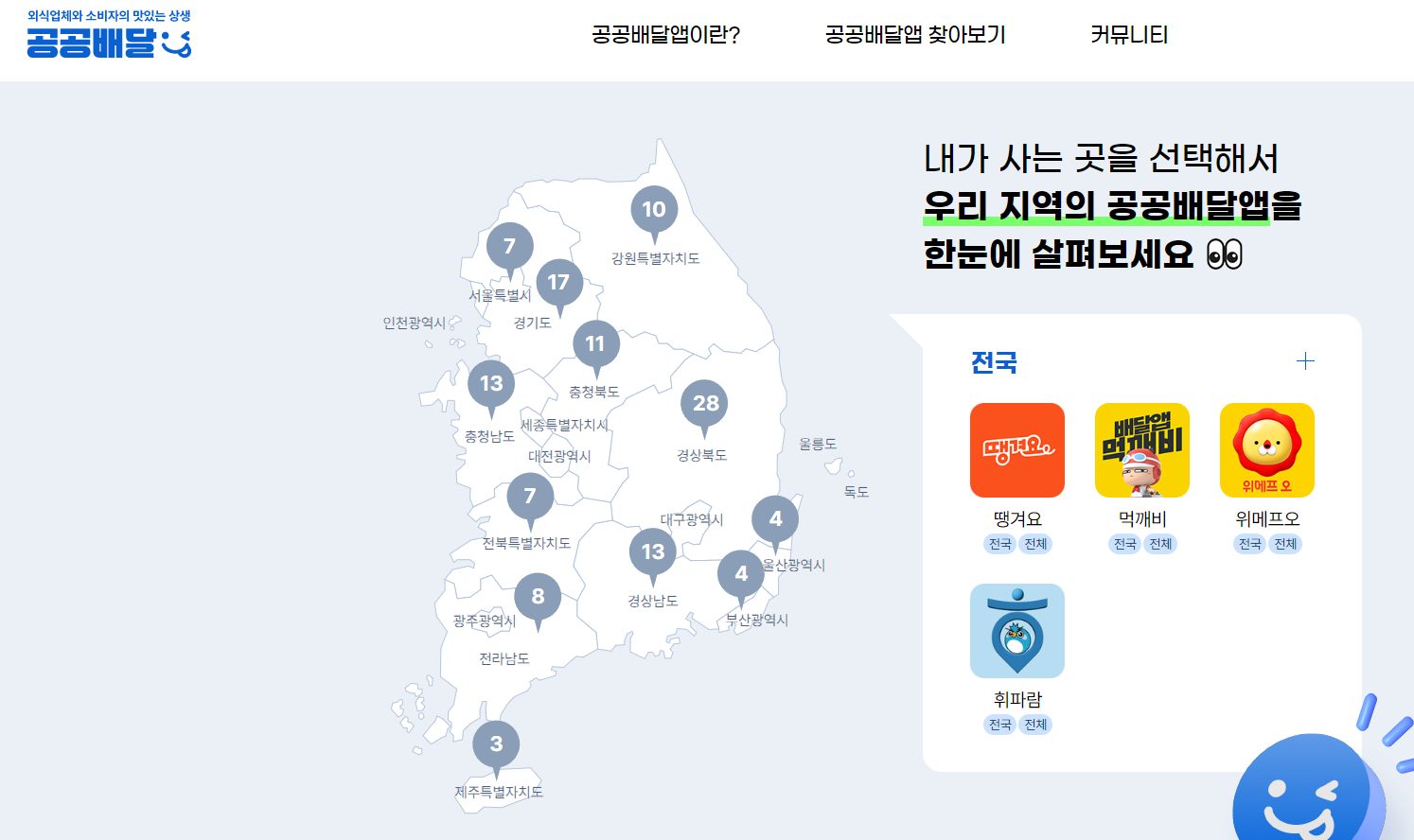Open the 공공배달앱 찾아보기 menu
The height and width of the screenshot is (840, 1414).
pos(915,35)
